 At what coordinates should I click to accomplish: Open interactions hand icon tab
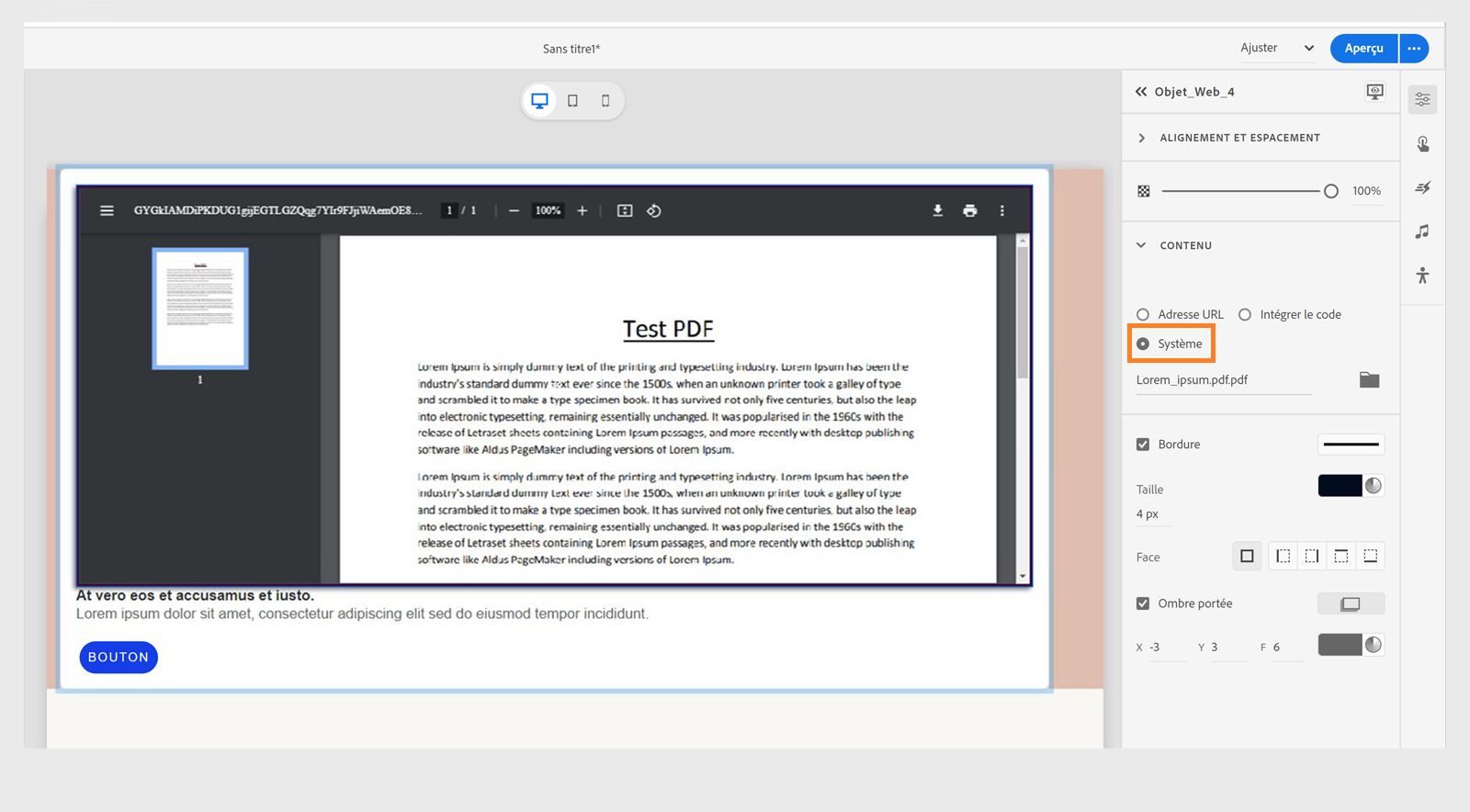tap(1422, 143)
